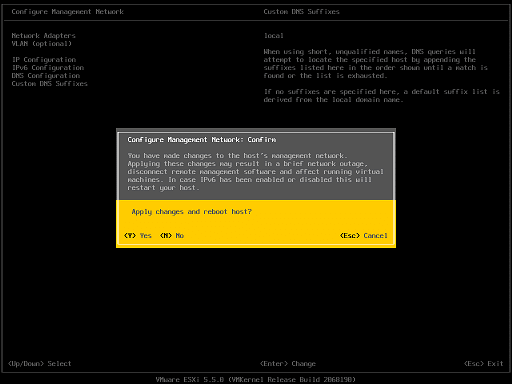Click 'If no suffixes are specified here' paragraph
Screen dimensions: 512x384
tap(382, 96)
